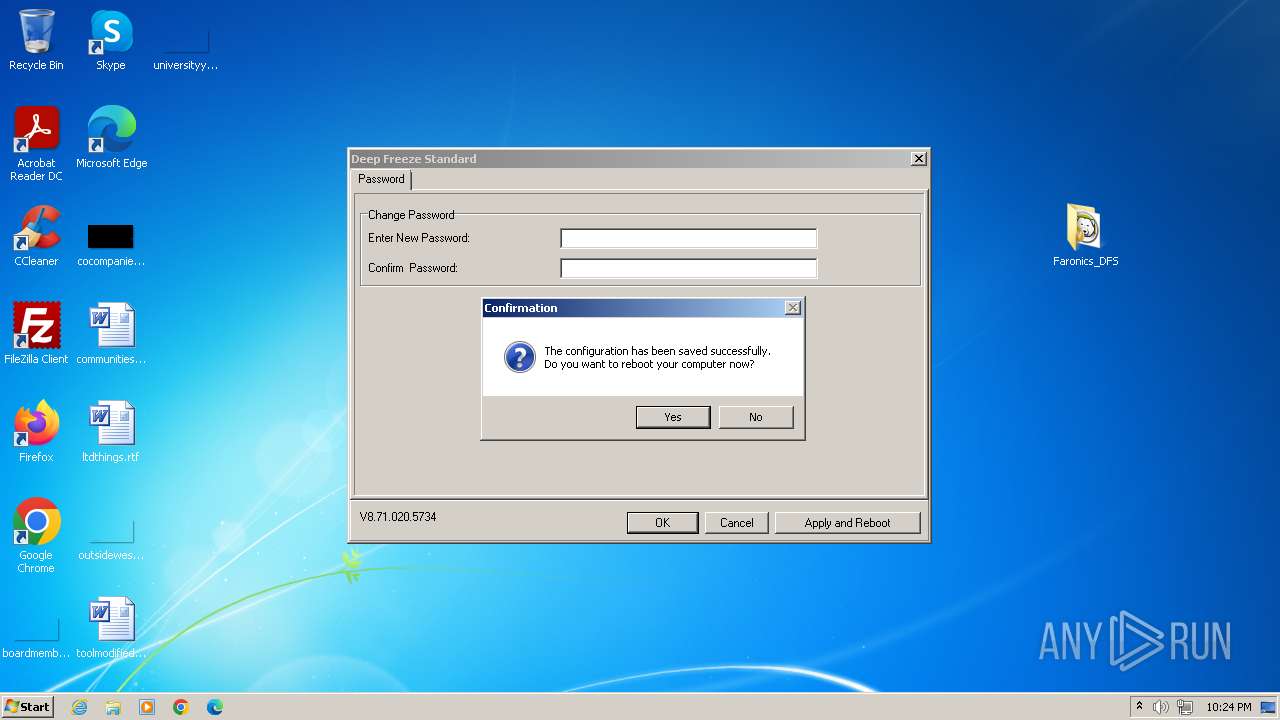
Task: Open the Faronics_DFS folder
Action: pyautogui.click(x=1085, y=236)
